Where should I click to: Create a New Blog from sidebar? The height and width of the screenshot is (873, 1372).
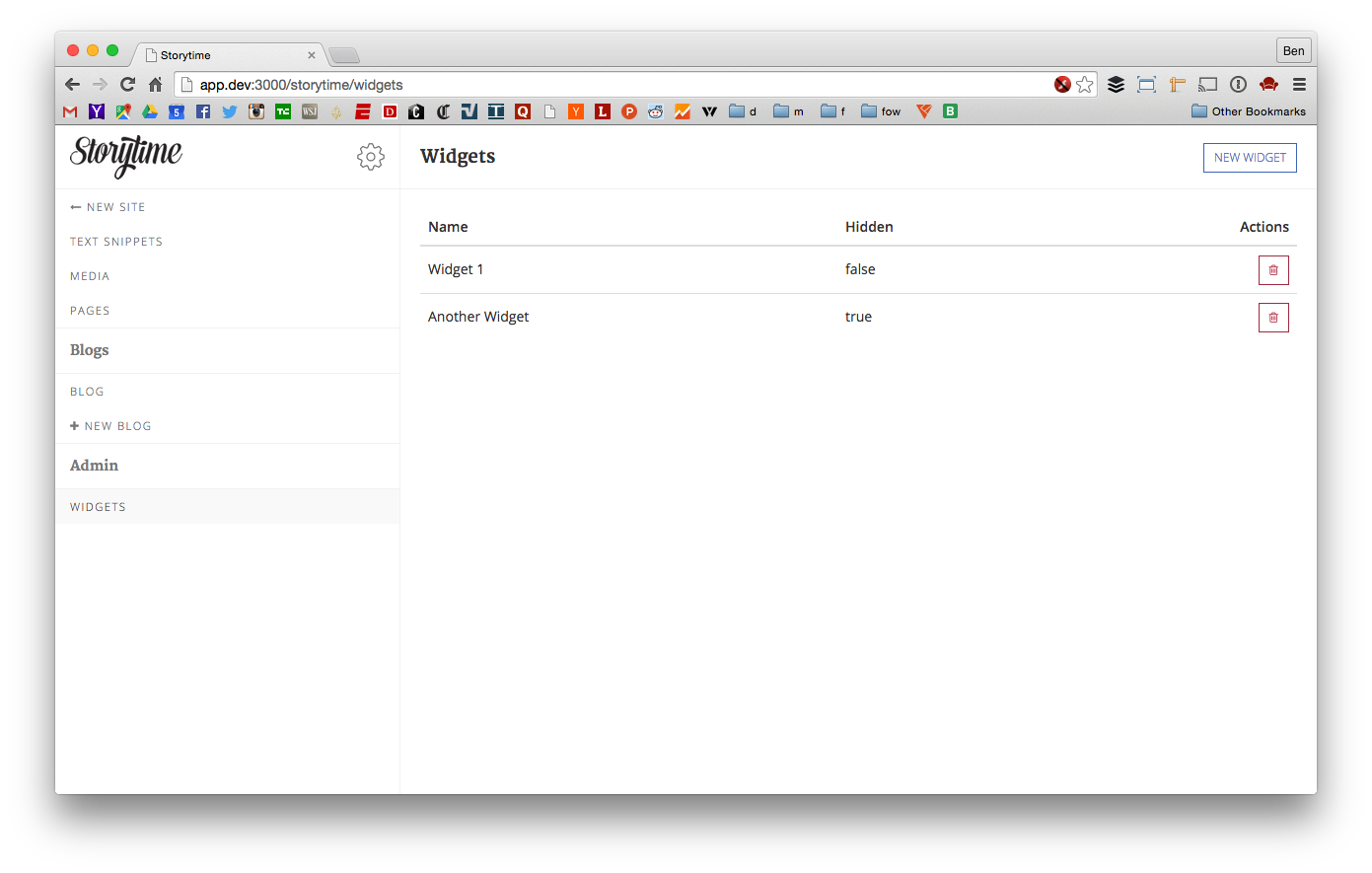click(x=110, y=426)
